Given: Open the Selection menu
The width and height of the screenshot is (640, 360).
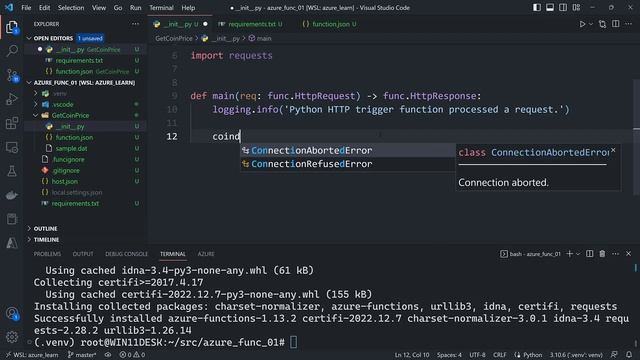Looking at the screenshot, I should [x=71, y=8].
